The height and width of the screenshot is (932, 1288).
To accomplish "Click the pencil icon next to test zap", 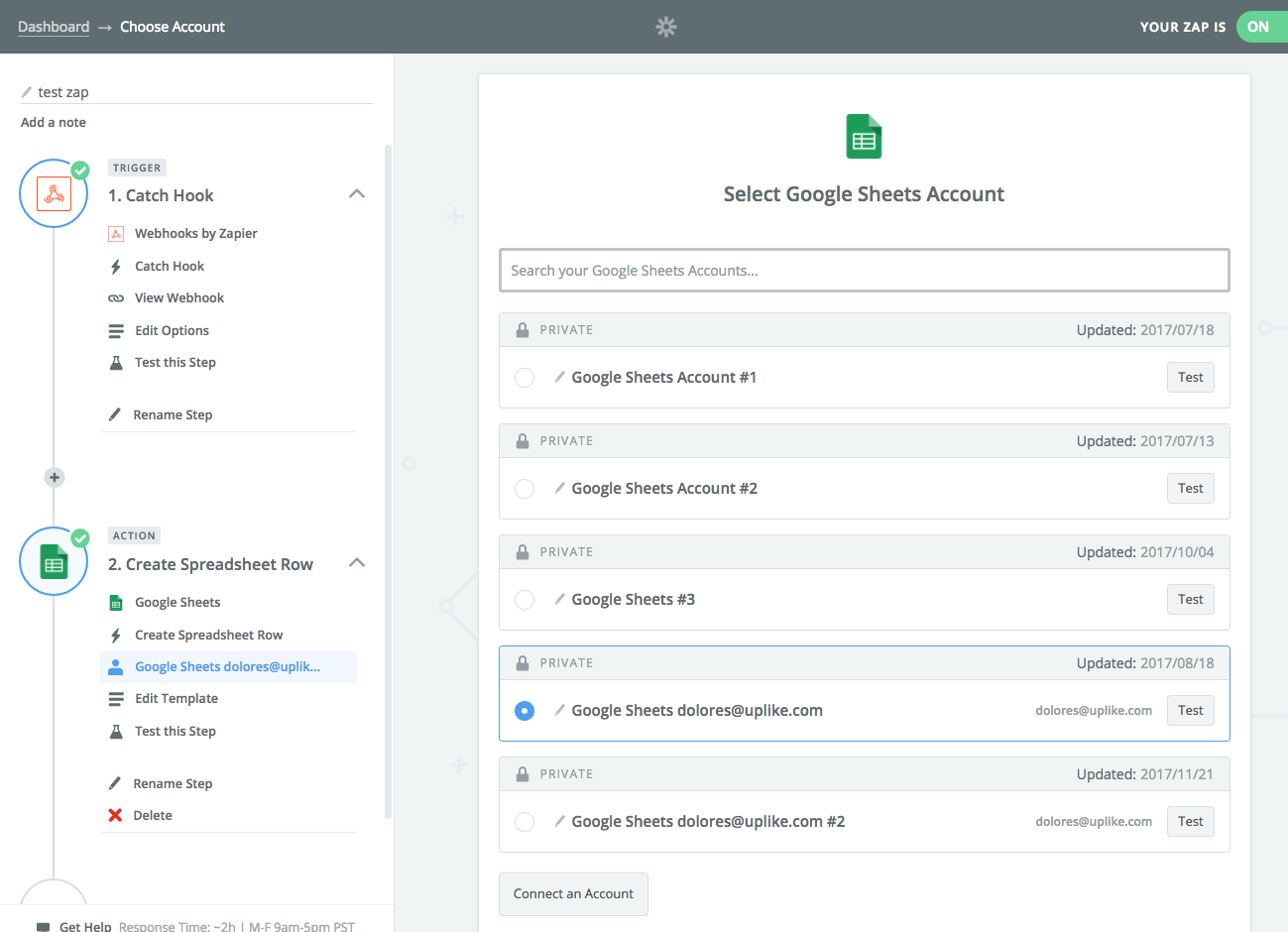I will pyautogui.click(x=27, y=92).
